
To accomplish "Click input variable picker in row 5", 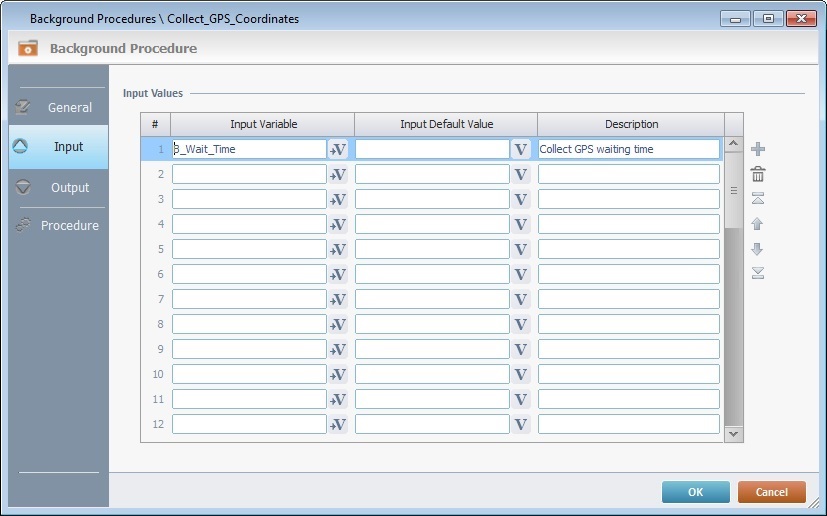I will 338,249.
